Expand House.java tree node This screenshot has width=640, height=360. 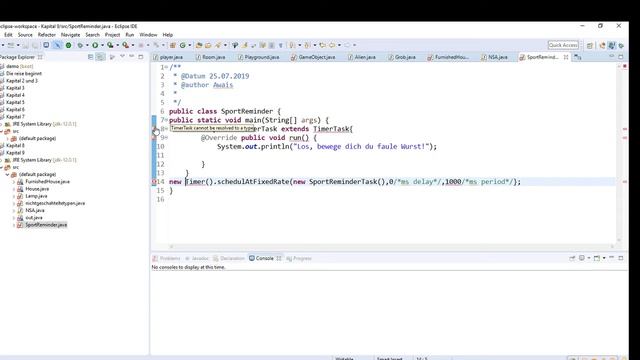pos(14,189)
